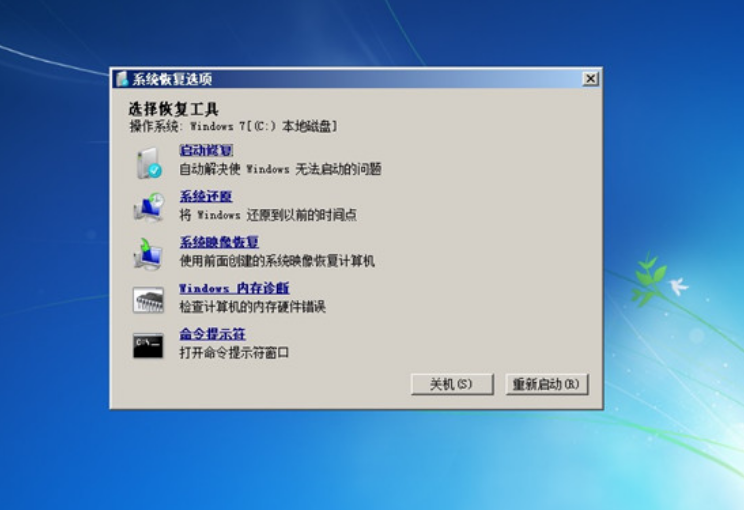The width and height of the screenshot is (744, 510).
Task: Open the 系统映像恢复 link
Action: pyautogui.click(x=219, y=242)
